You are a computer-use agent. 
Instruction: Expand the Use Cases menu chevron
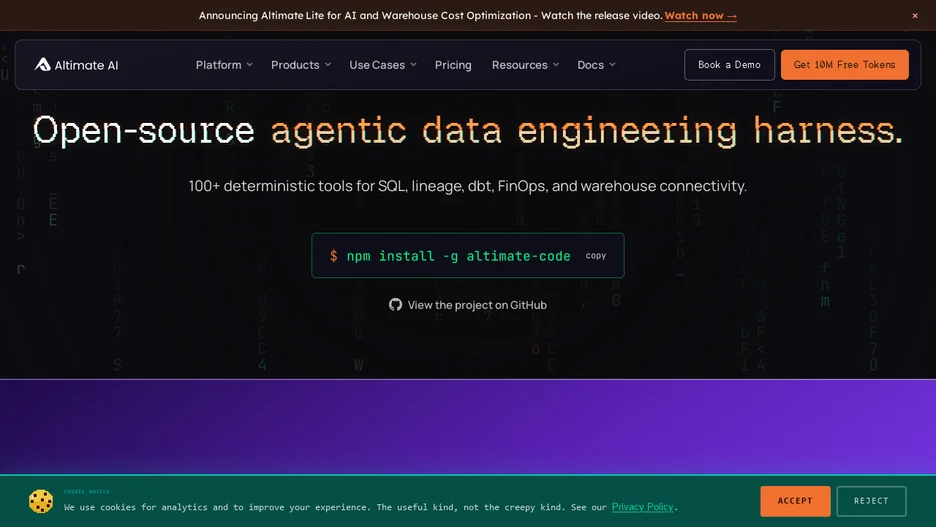413,64
